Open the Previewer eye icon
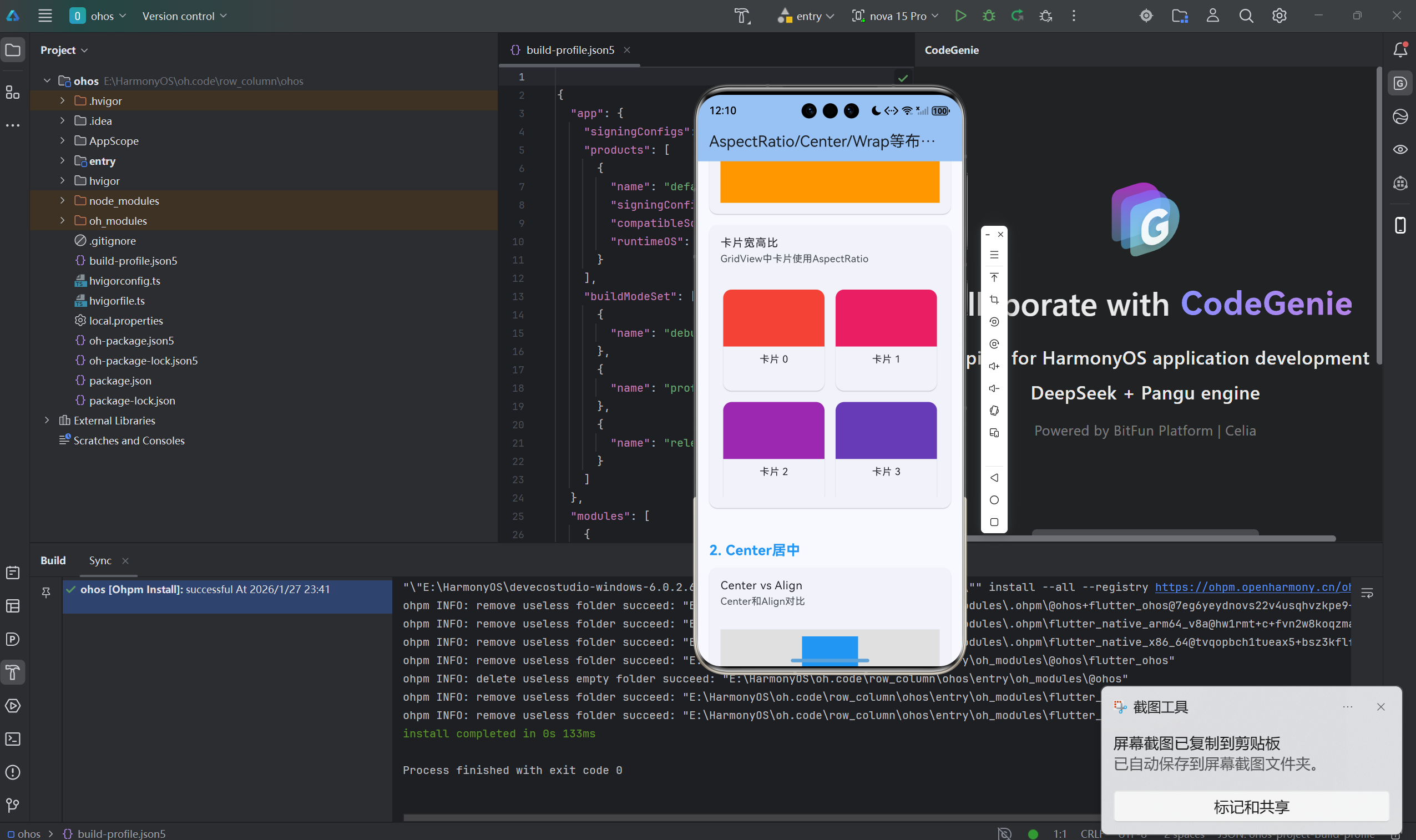Viewport: 1416px width, 840px height. [x=1400, y=149]
